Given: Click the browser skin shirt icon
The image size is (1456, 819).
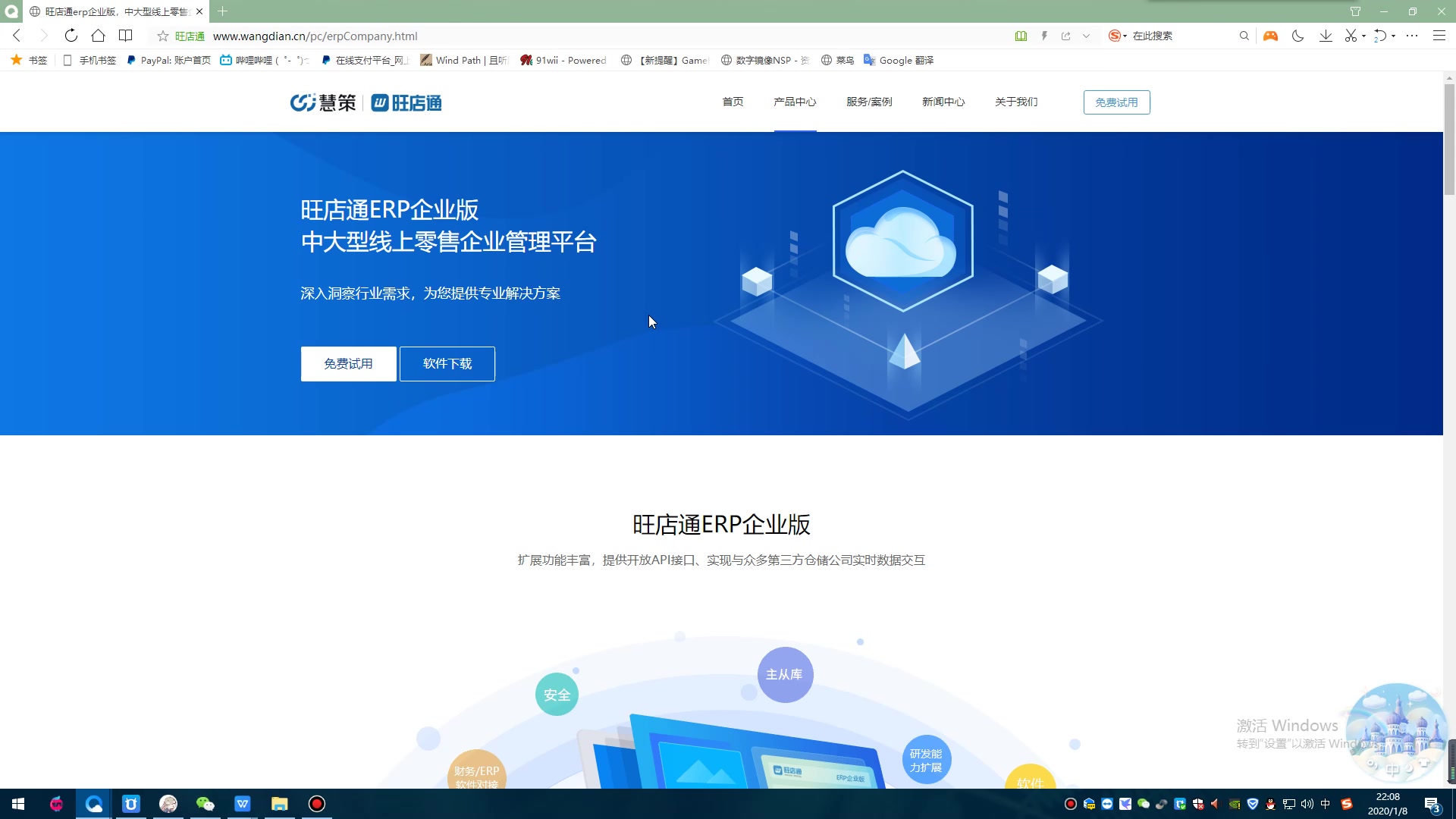Looking at the screenshot, I should tap(1355, 11).
